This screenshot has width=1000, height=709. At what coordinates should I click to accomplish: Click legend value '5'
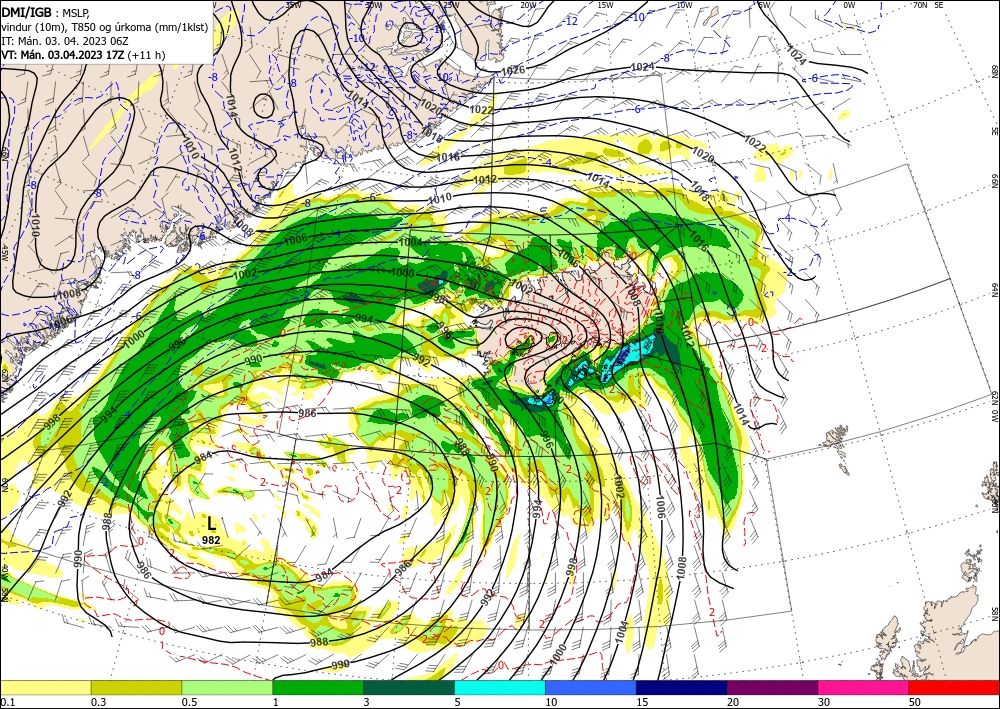pyautogui.click(x=457, y=702)
